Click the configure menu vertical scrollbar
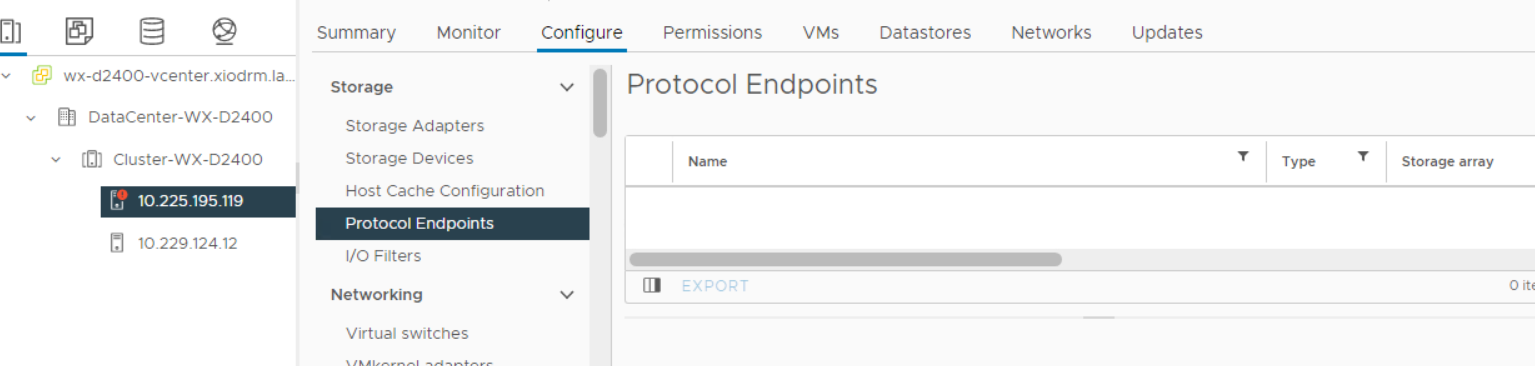 tap(600, 102)
